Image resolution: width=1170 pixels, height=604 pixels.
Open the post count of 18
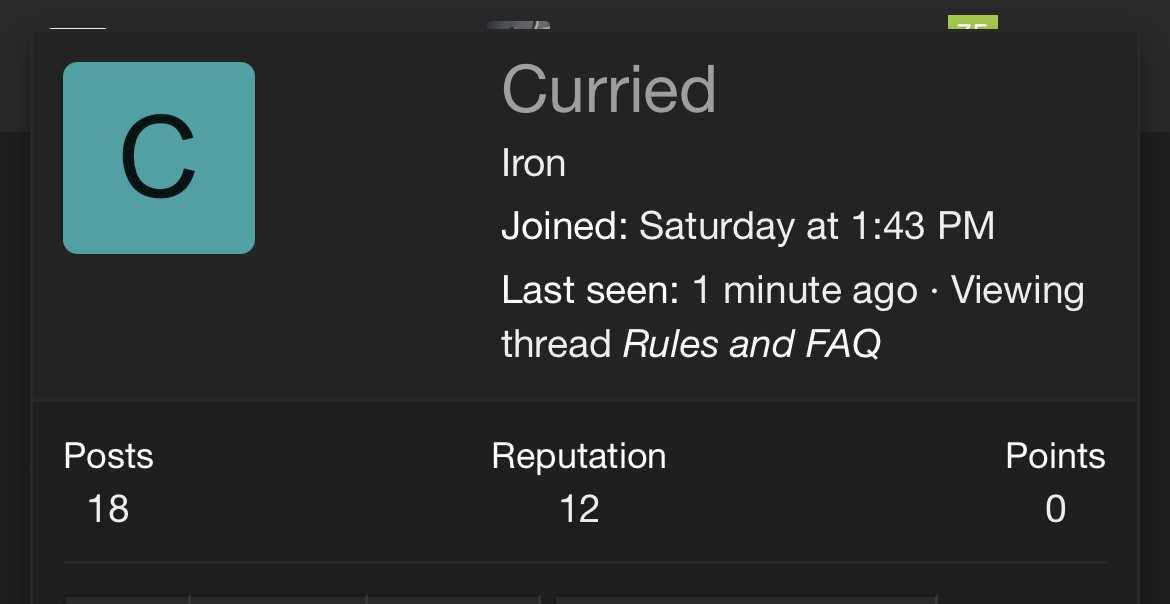pyautogui.click(x=108, y=509)
